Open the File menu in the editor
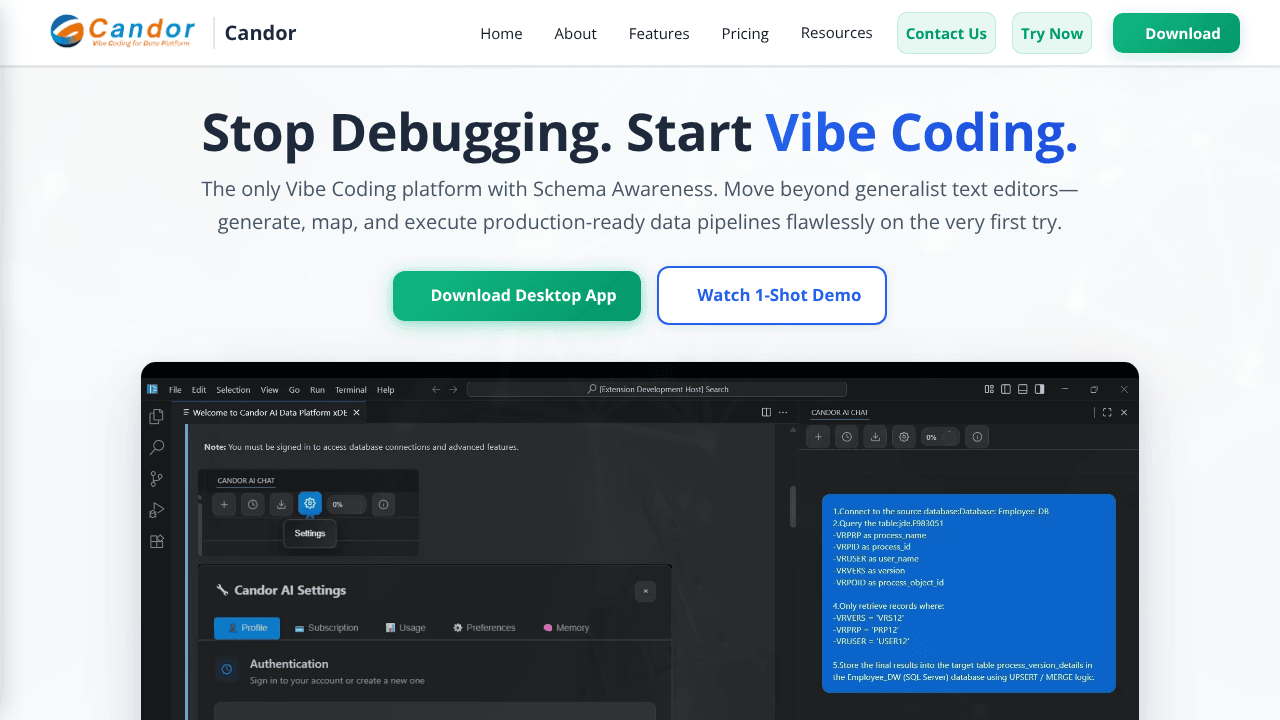1280x720 pixels. click(x=175, y=390)
